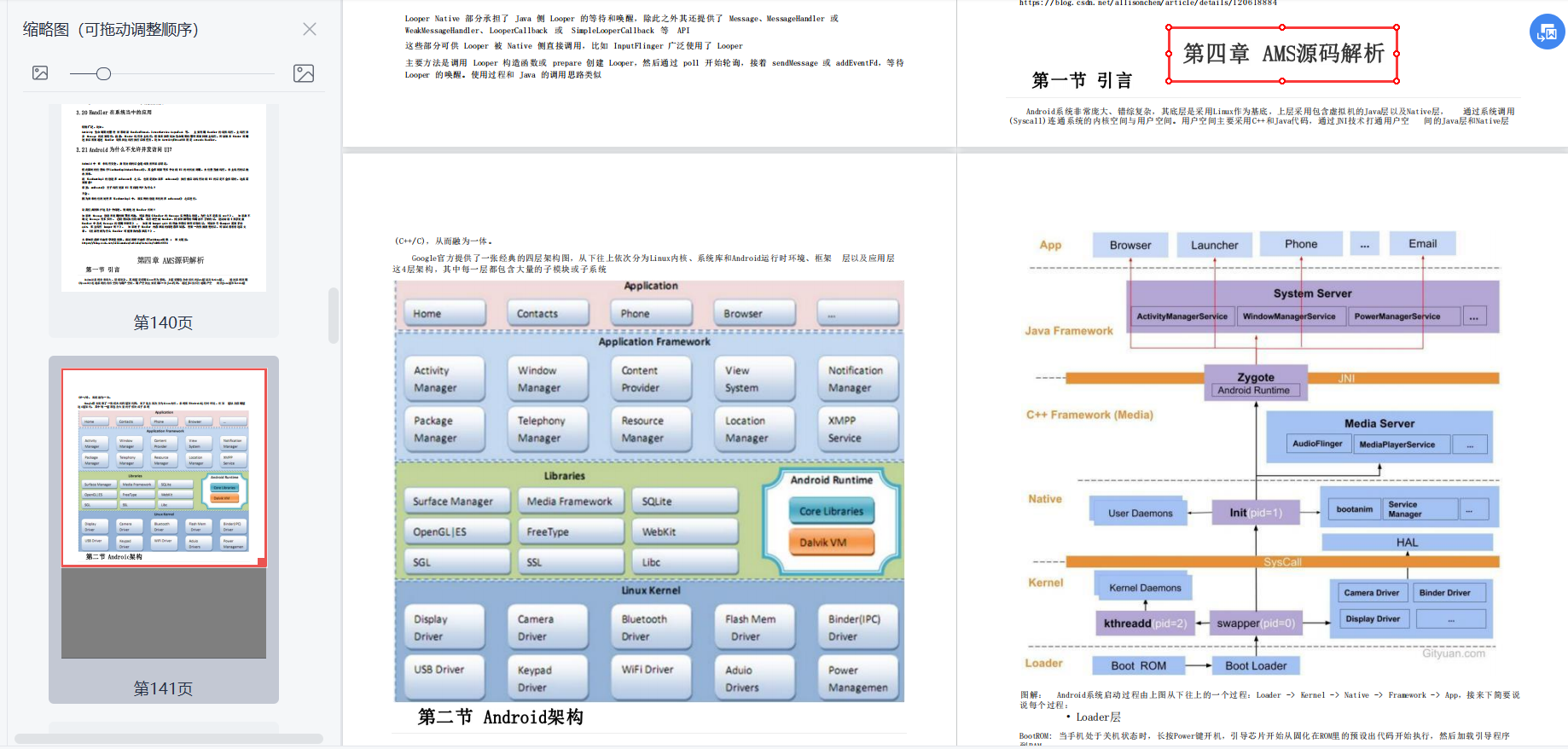Click the 'WiFi Driver' box
Image resolution: width=1568 pixels, height=749 pixels.
(651, 676)
